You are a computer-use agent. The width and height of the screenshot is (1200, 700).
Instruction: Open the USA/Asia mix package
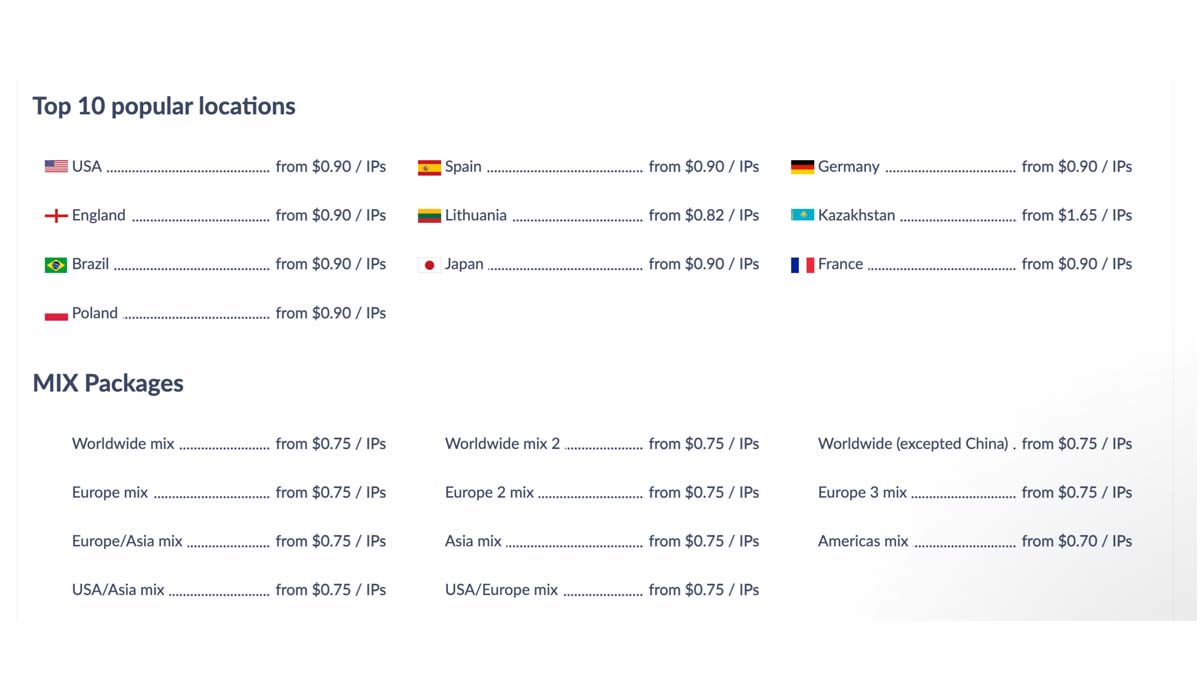(x=118, y=591)
